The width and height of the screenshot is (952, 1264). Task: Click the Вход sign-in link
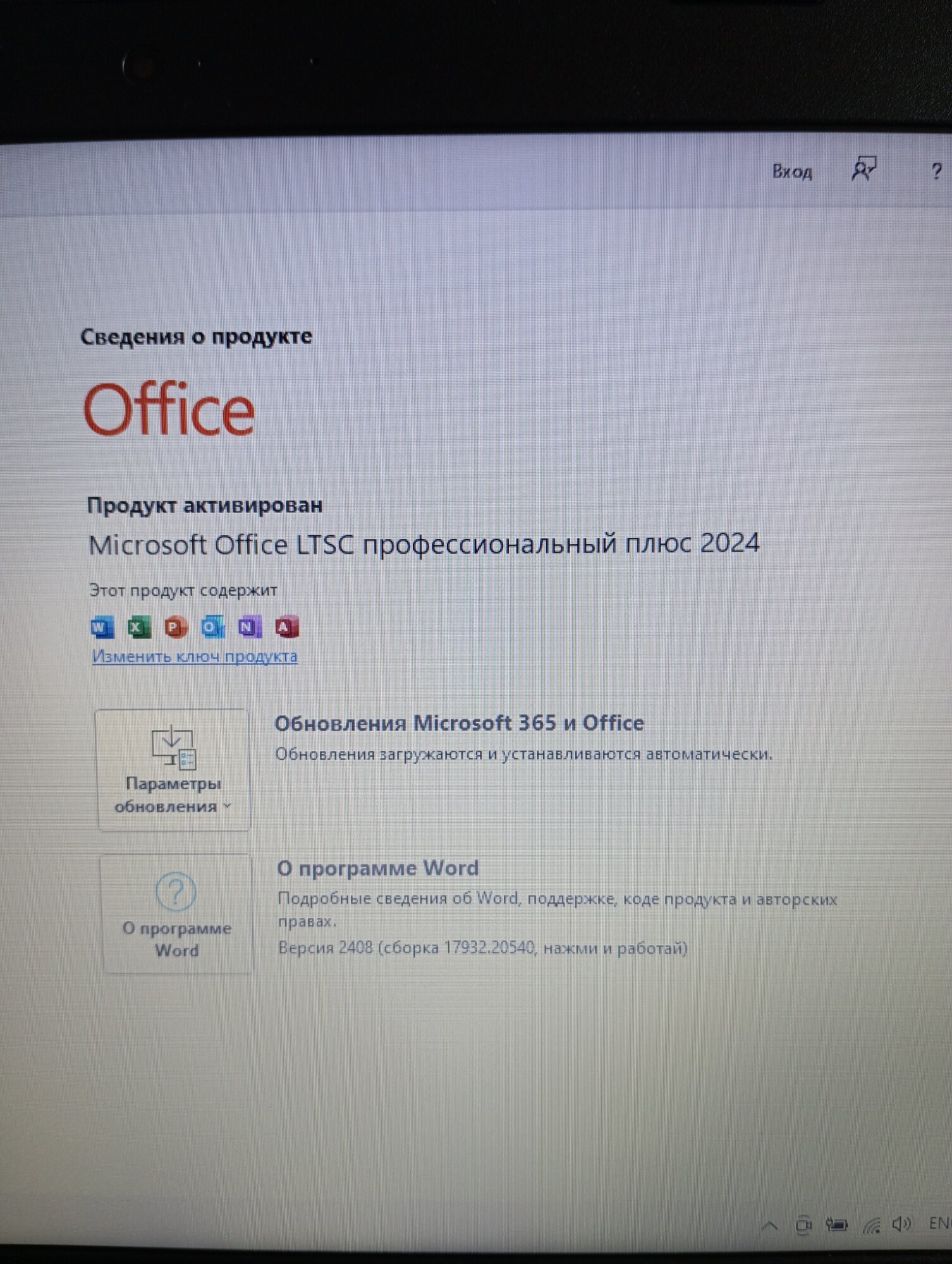coord(791,171)
